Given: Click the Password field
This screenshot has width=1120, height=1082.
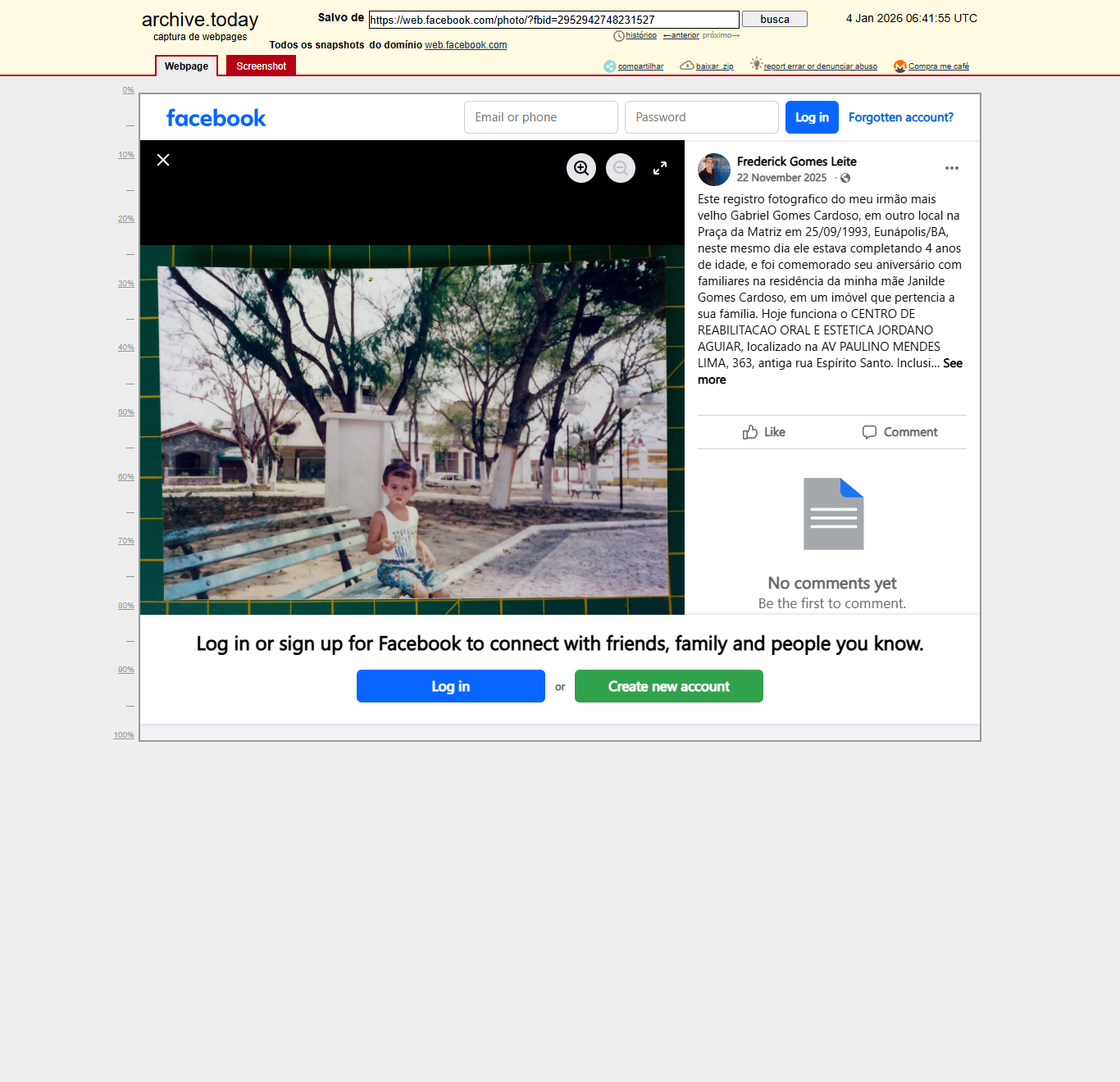Looking at the screenshot, I should click(x=702, y=117).
